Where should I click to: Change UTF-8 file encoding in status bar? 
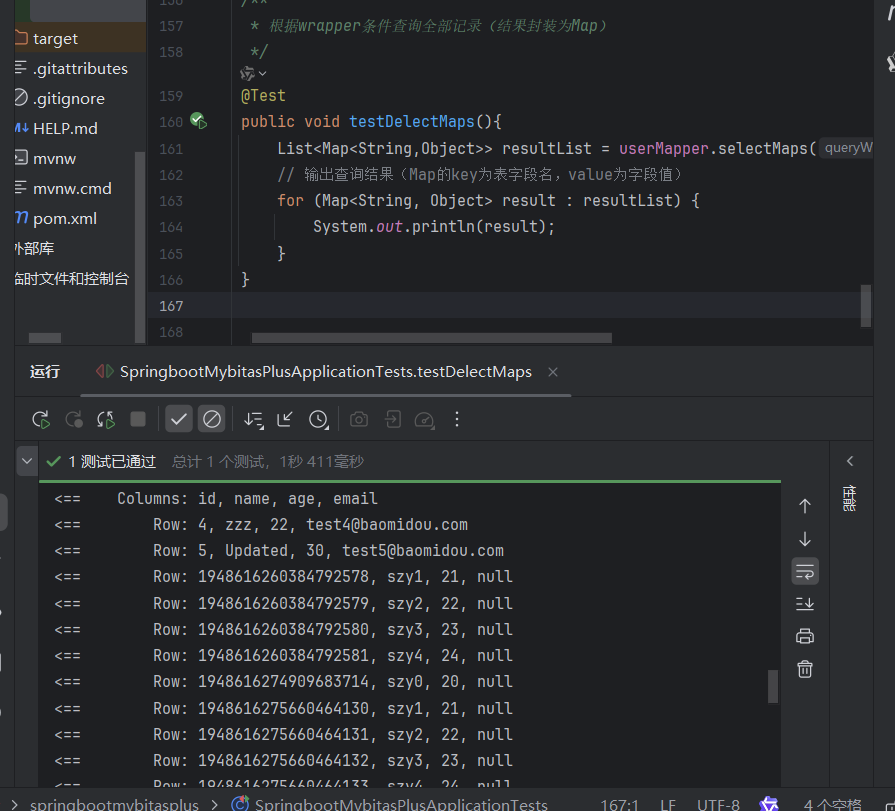pyautogui.click(x=718, y=805)
